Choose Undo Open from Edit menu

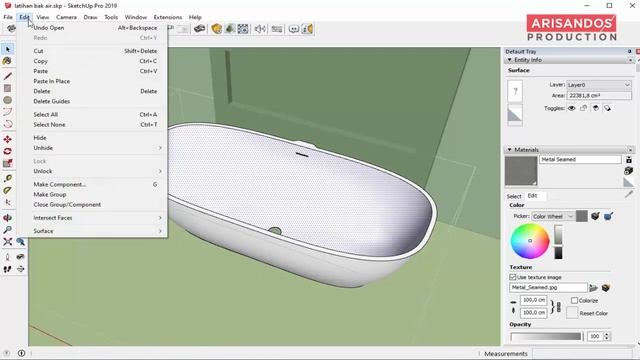97,28
